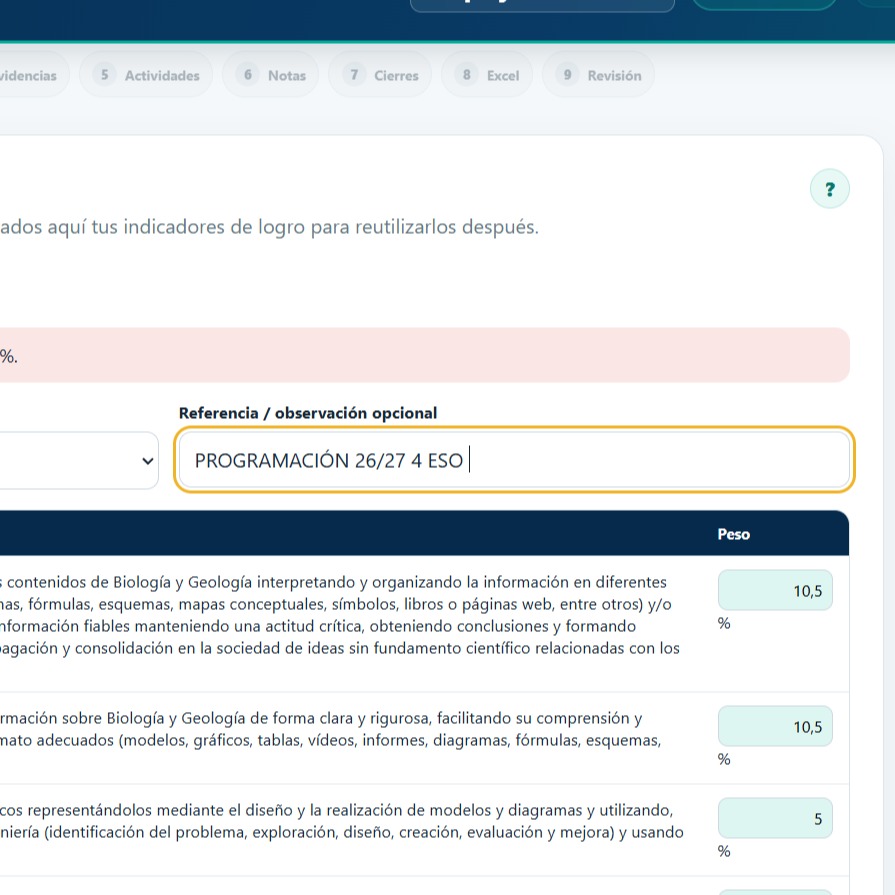Click the wide outlined box in the dark header
Image resolution: width=895 pixels, height=895 pixels.
[x=542, y=6]
